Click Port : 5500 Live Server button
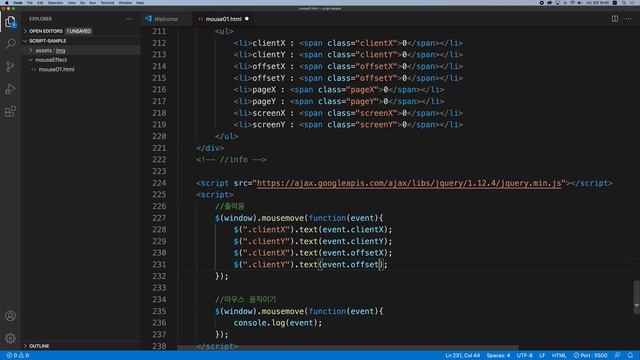The image size is (640, 360). tap(590, 355)
